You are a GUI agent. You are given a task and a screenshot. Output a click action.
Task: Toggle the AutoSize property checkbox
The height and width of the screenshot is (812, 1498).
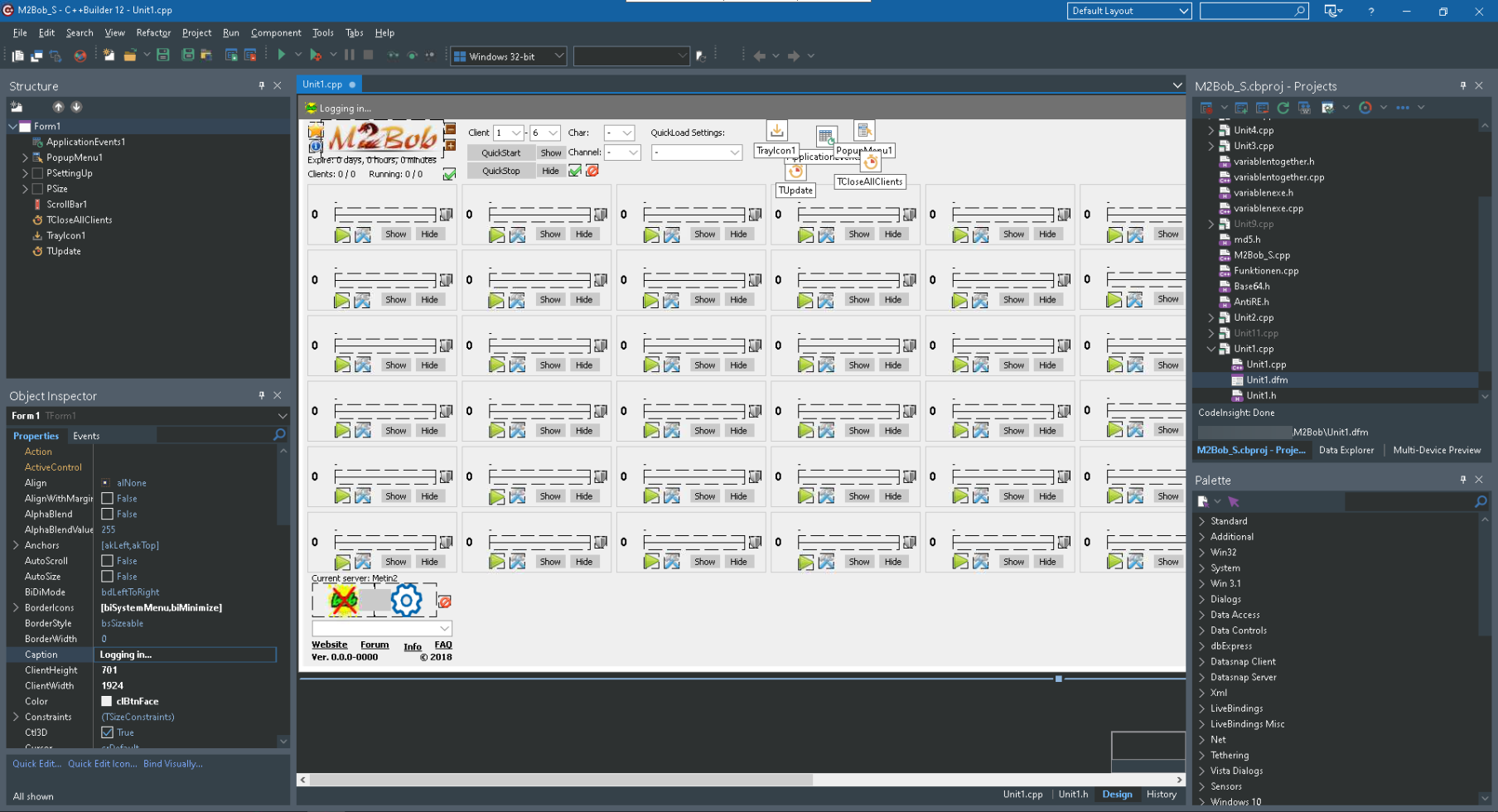[107, 577]
